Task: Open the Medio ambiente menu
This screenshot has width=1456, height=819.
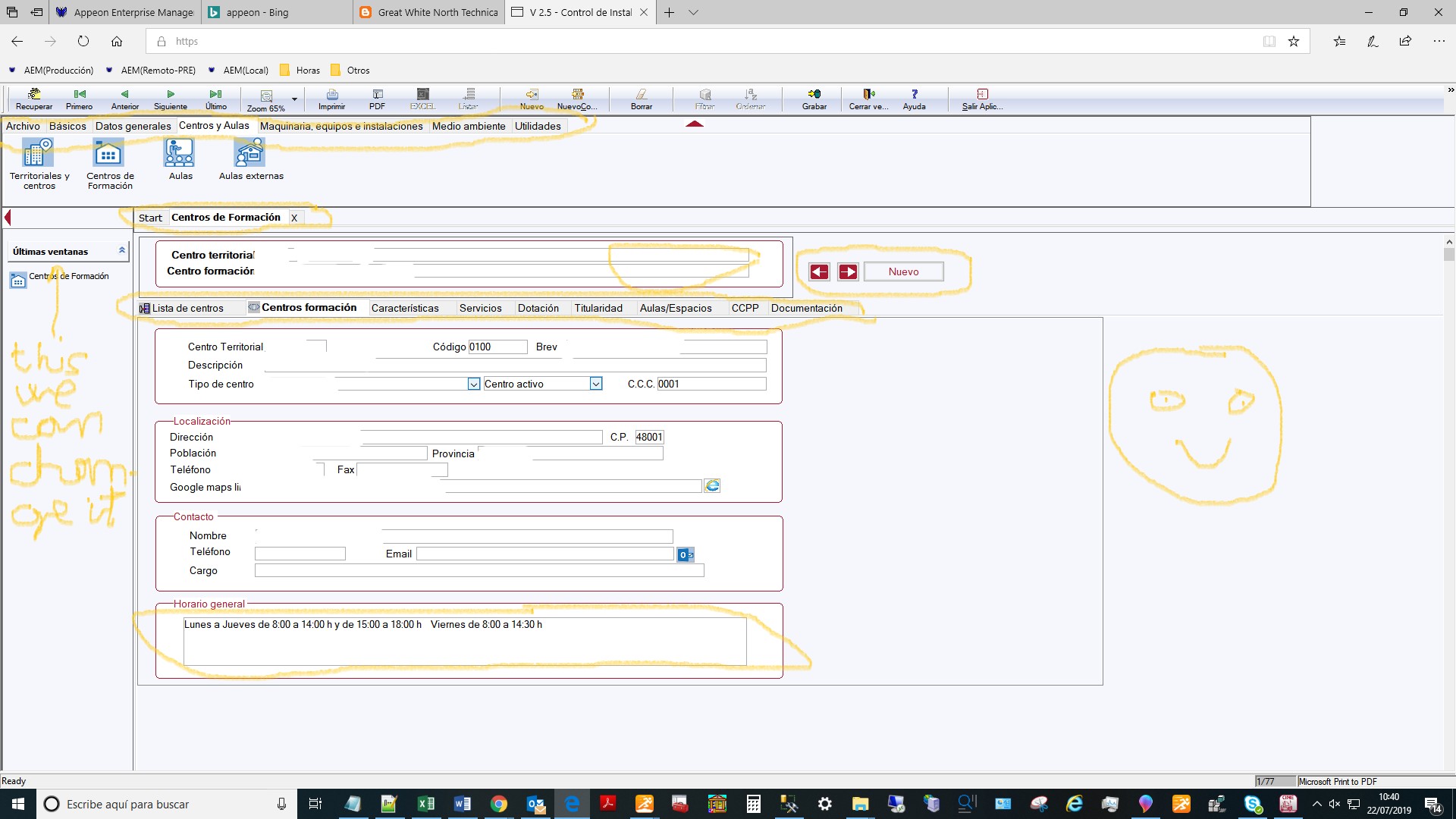Action: click(469, 126)
